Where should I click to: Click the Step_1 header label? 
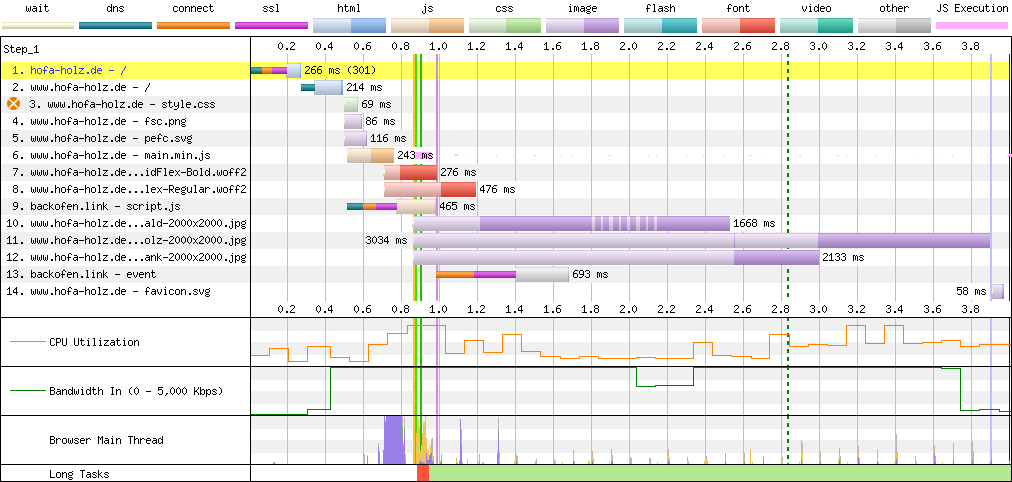(21, 49)
